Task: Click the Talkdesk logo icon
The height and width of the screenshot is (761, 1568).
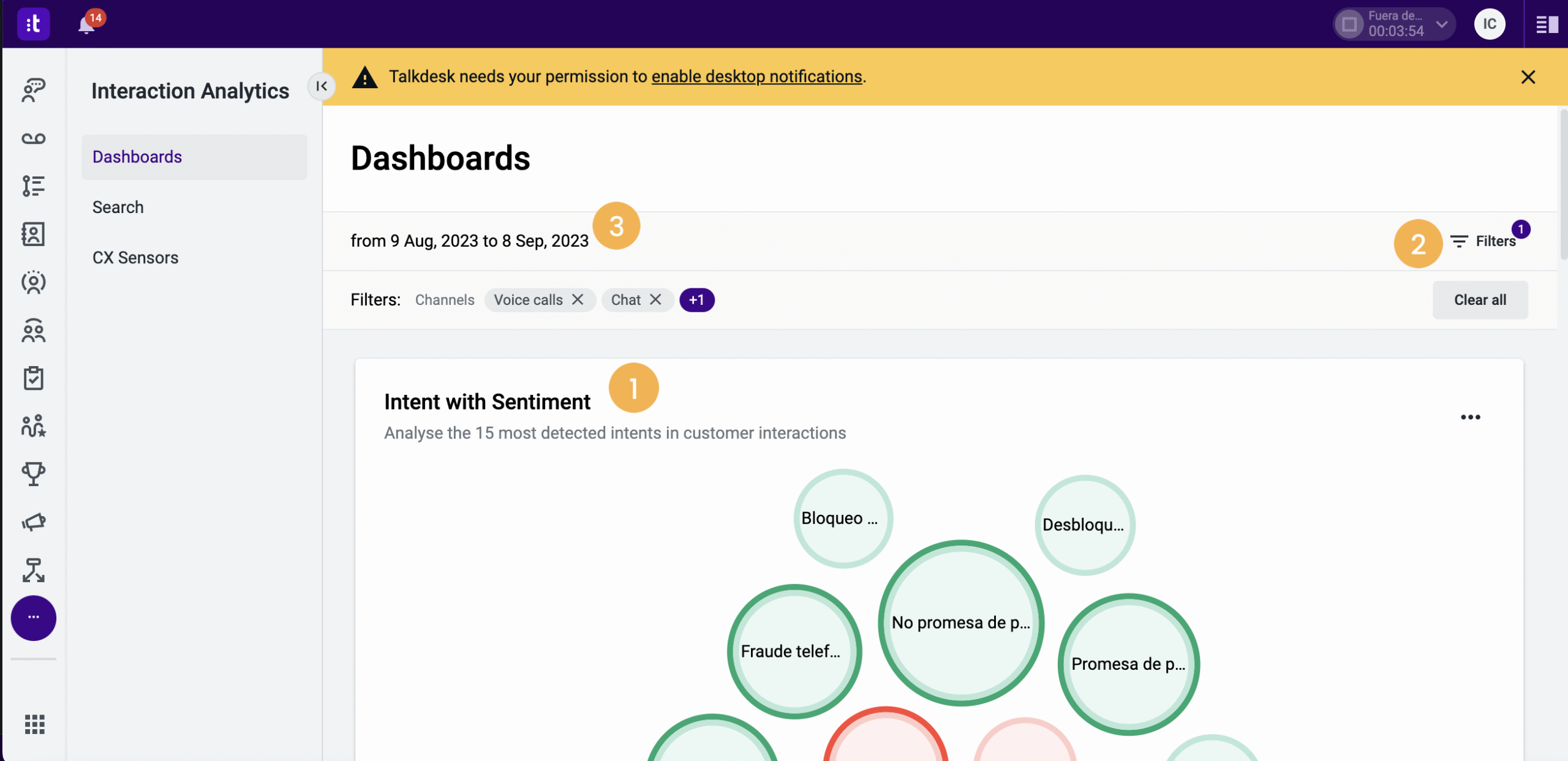Action: coord(34,24)
